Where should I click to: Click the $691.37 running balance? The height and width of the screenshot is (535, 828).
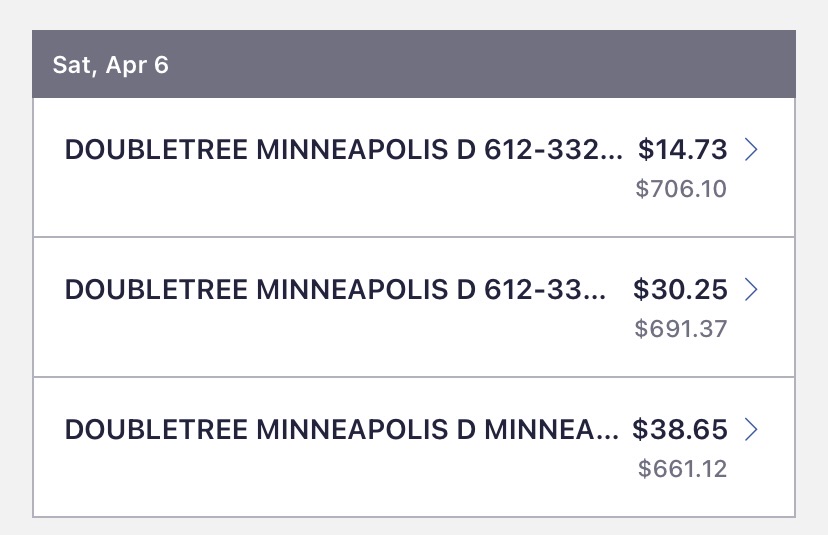click(x=681, y=329)
